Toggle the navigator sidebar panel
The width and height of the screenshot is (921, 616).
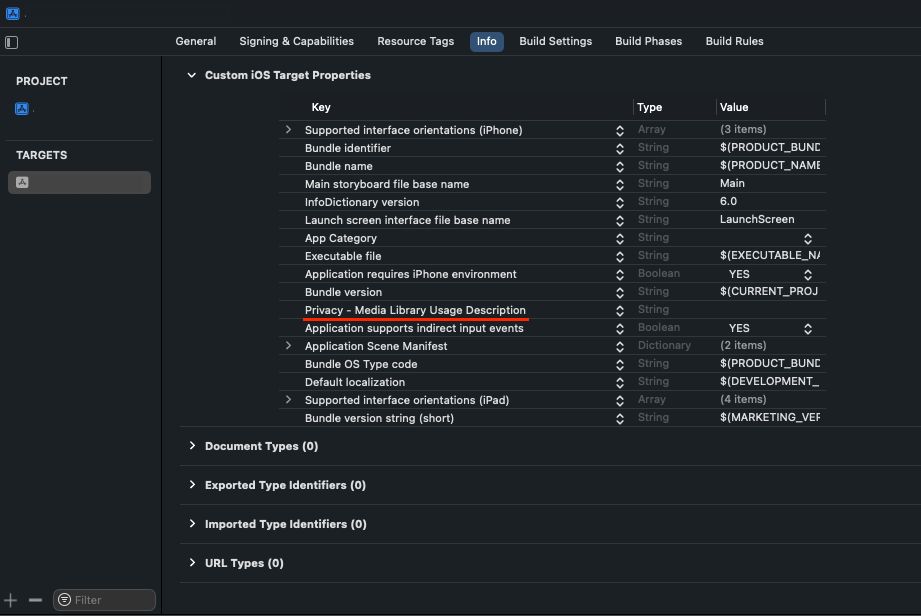[x=11, y=42]
